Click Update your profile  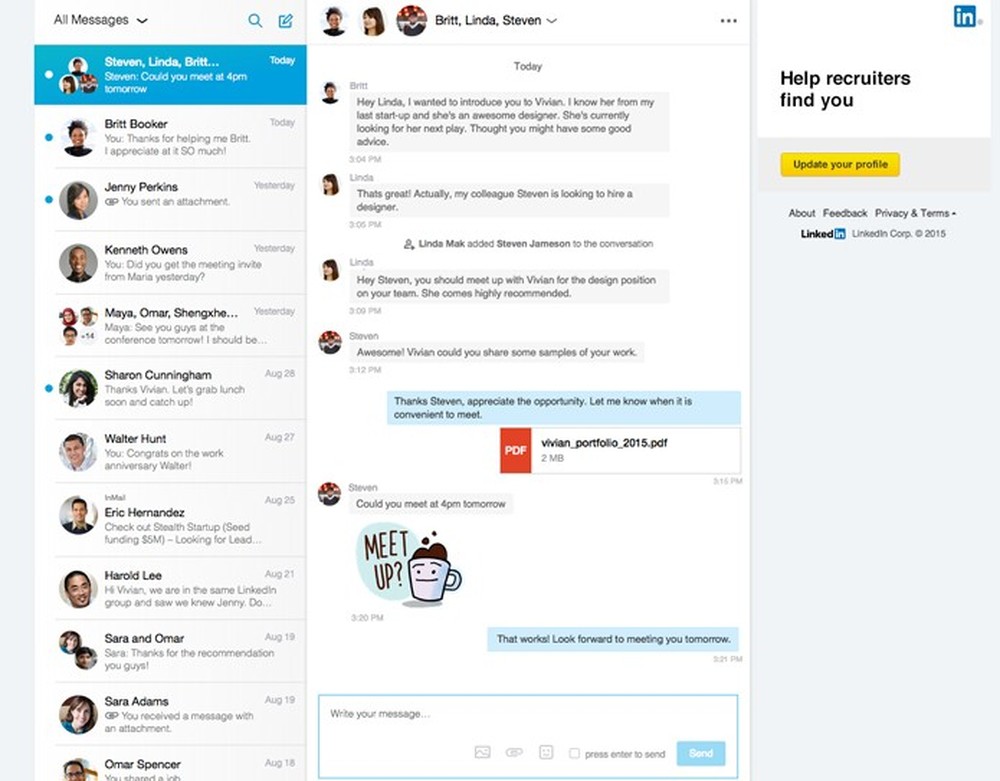pyautogui.click(x=839, y=164)
